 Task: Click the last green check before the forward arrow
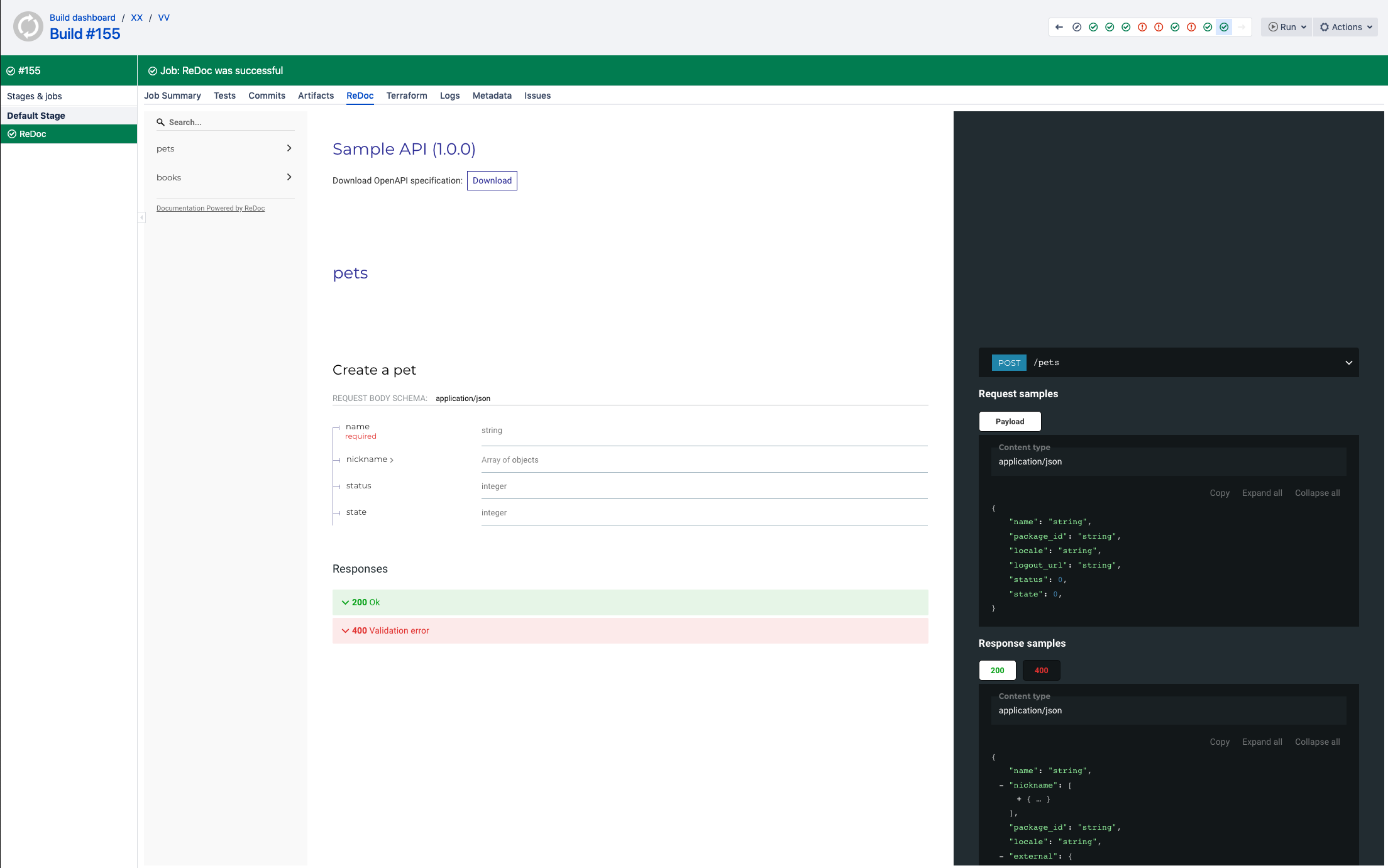tap(1224, 27)
